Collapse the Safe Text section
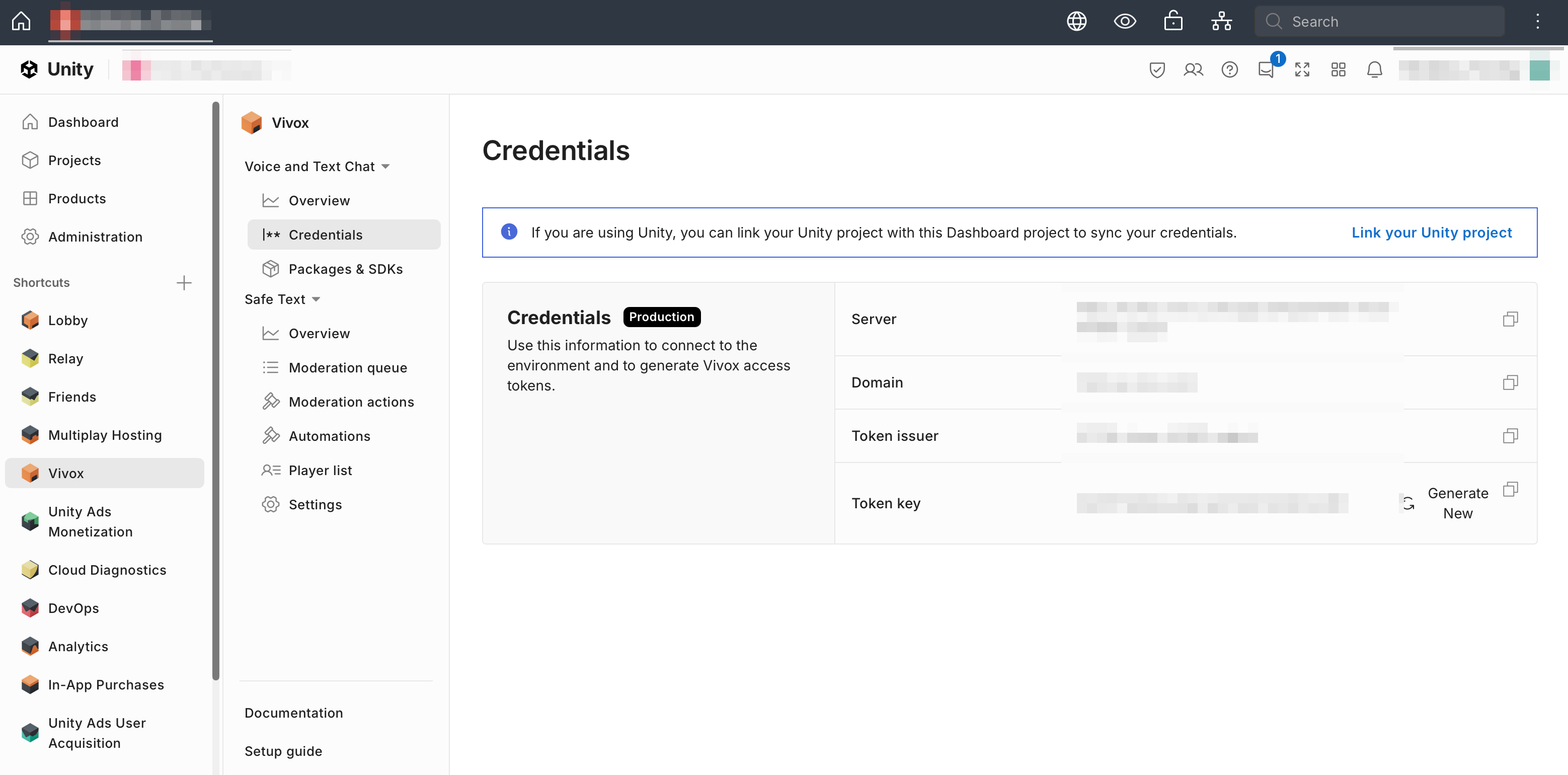This screenshot has width=1568, height=775. [317, 299]
